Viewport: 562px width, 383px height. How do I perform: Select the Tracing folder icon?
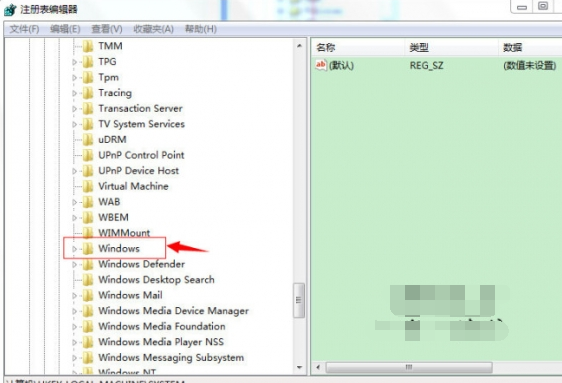[88, 93]
